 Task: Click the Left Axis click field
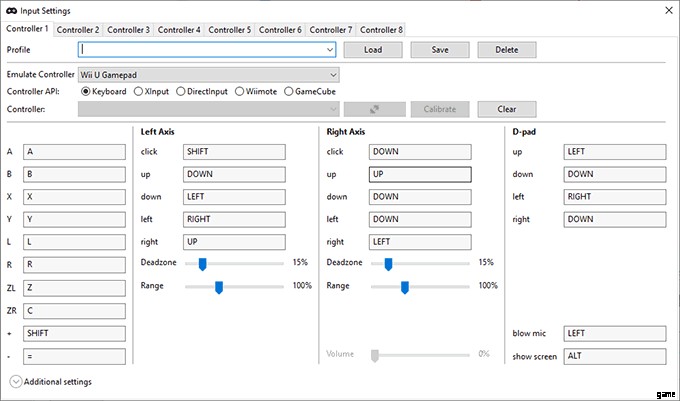(234, 152)
